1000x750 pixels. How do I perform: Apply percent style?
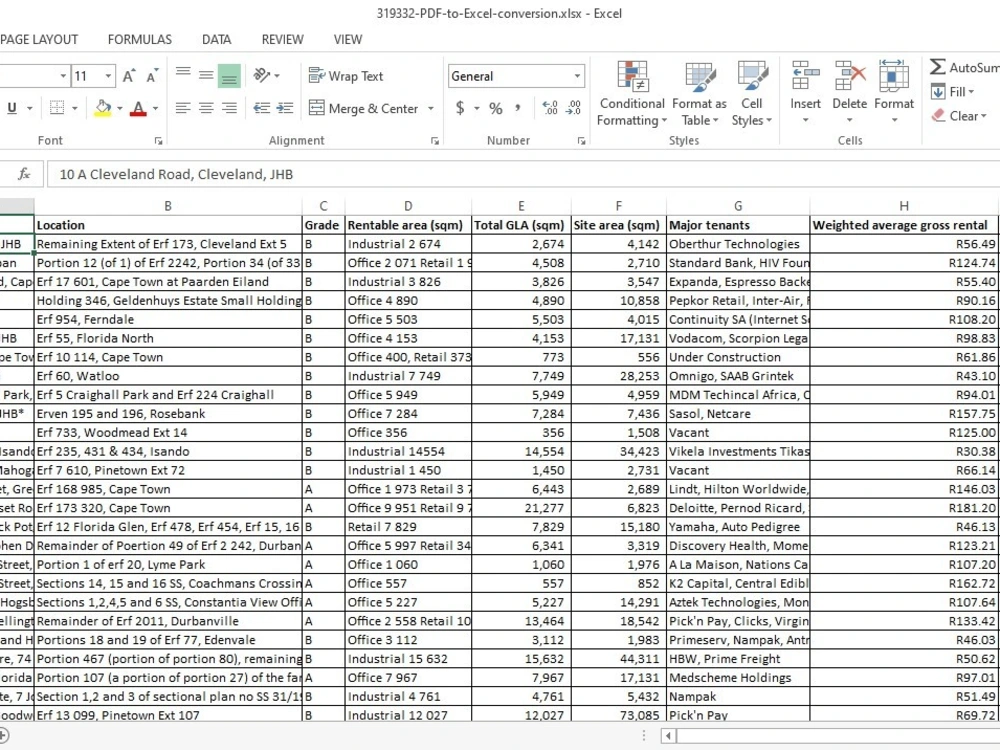[496, 108]
